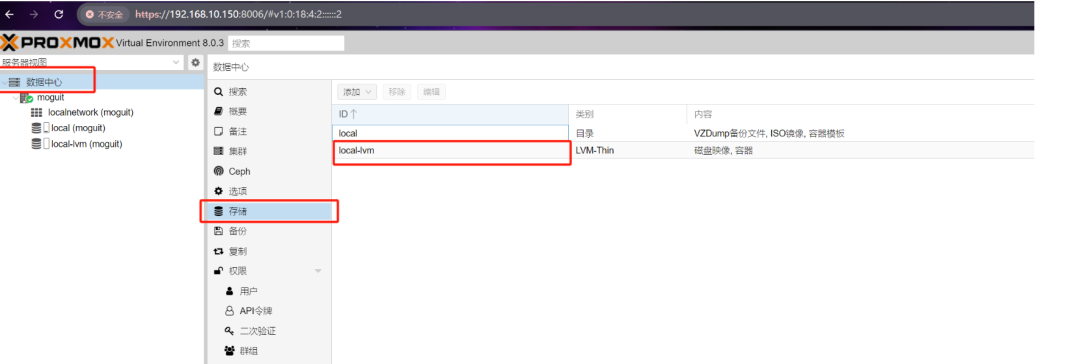Click the 用户 person icon
Image resolution: width=1080 pixels, height=364 pixels.
tap(229, 291)
